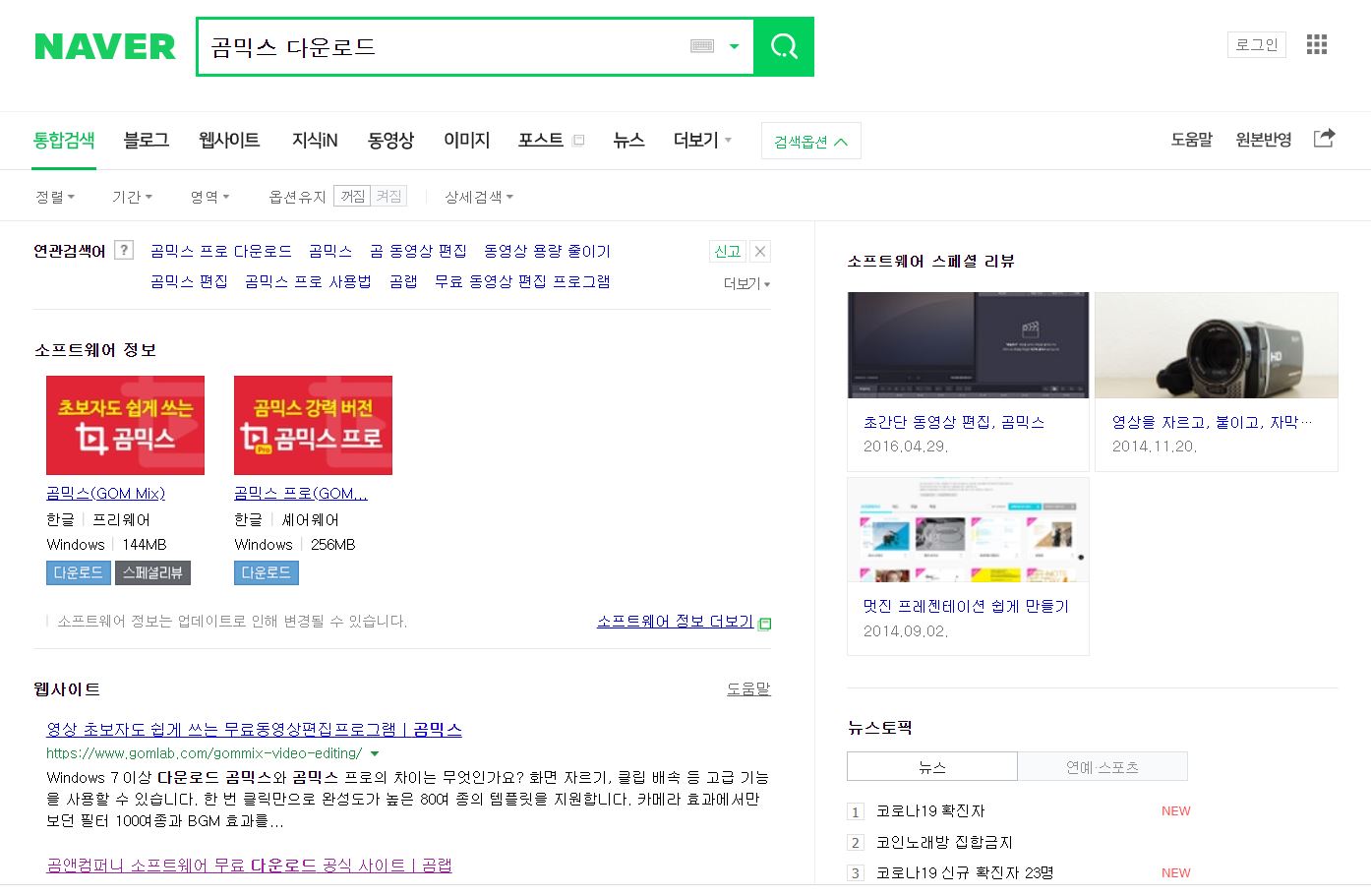
Task: Open the 웹사이트 tab
Action: click(x=229, y=141)
